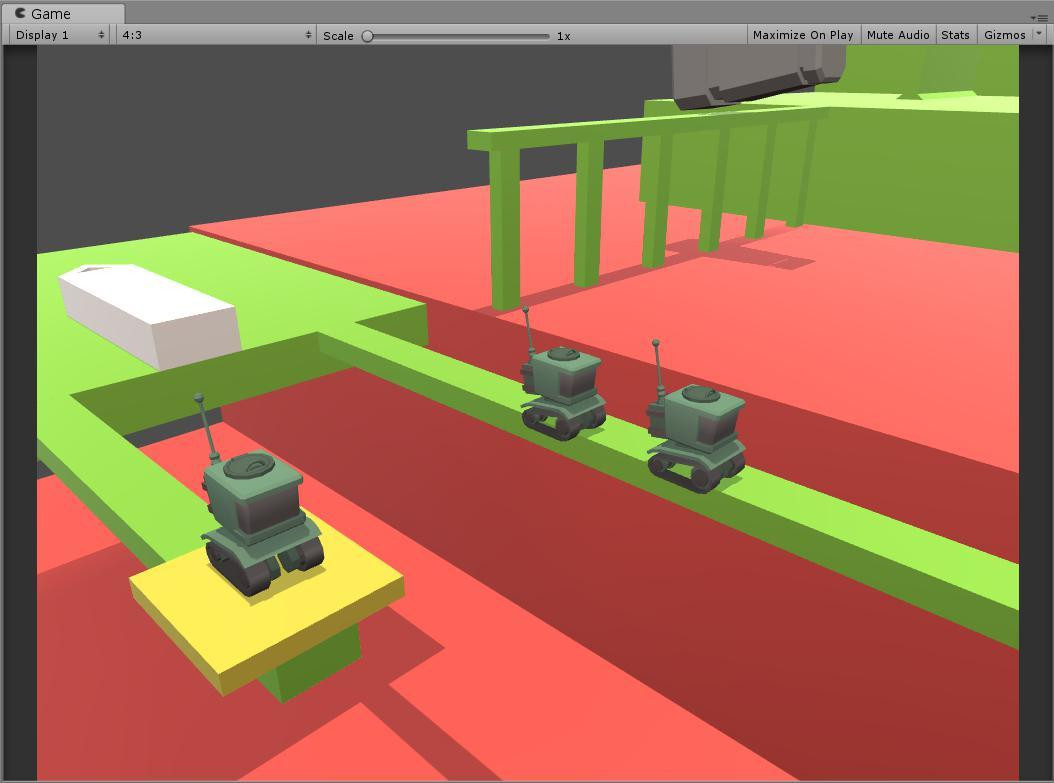Screen dimensions: 1054x783
Task: Click the Scale slider handle
Action: pos(368,36)
